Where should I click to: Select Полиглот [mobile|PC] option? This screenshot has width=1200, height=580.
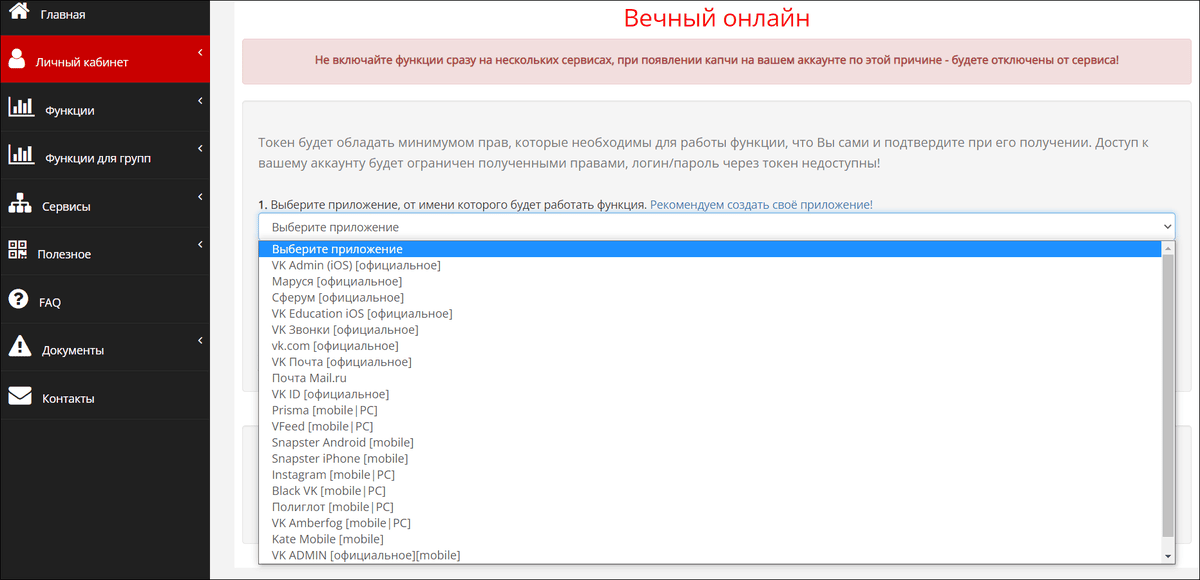[x=710, y=507]
